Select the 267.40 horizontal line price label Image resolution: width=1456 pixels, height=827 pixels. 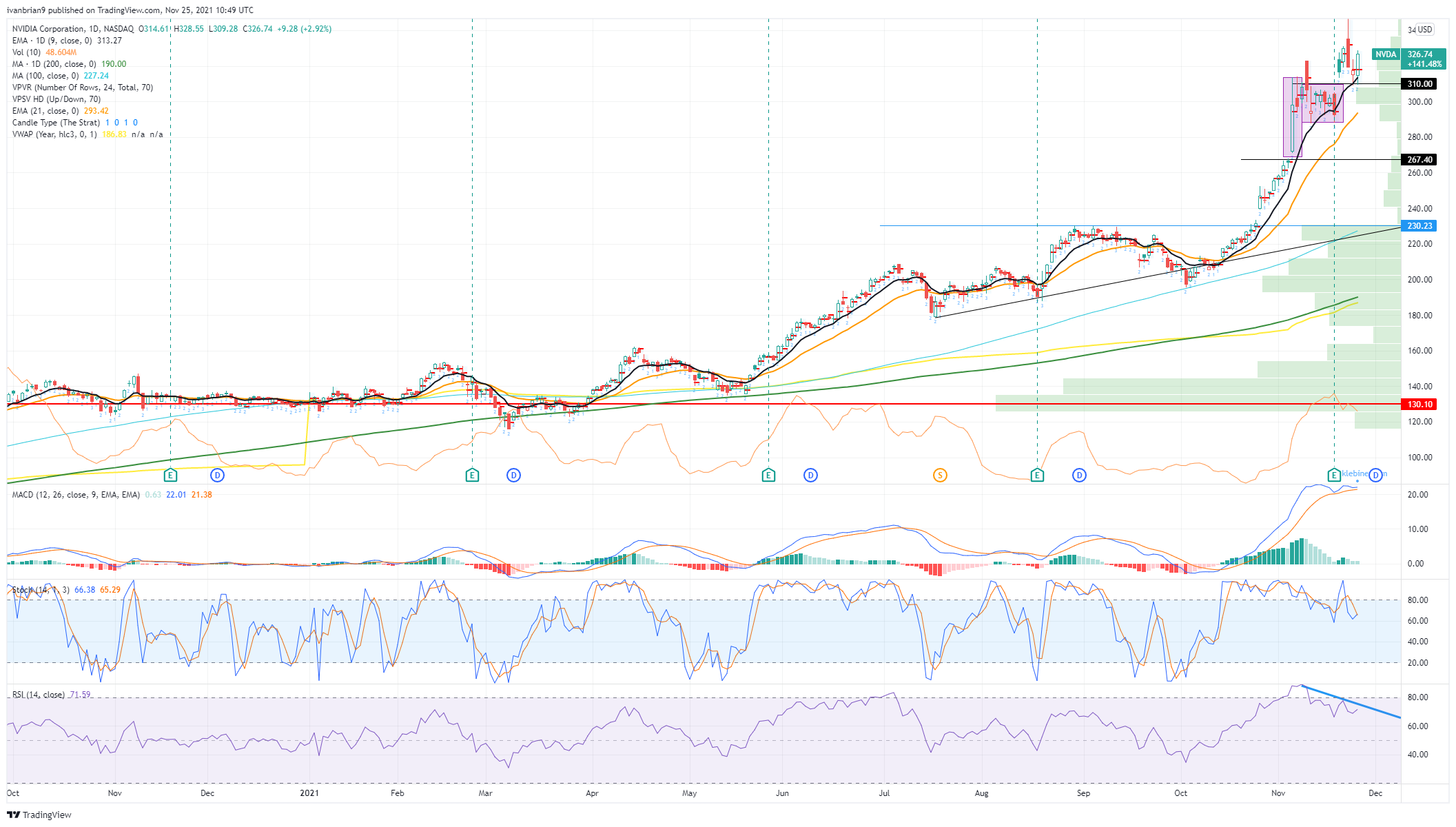(x=1419, y=160)
